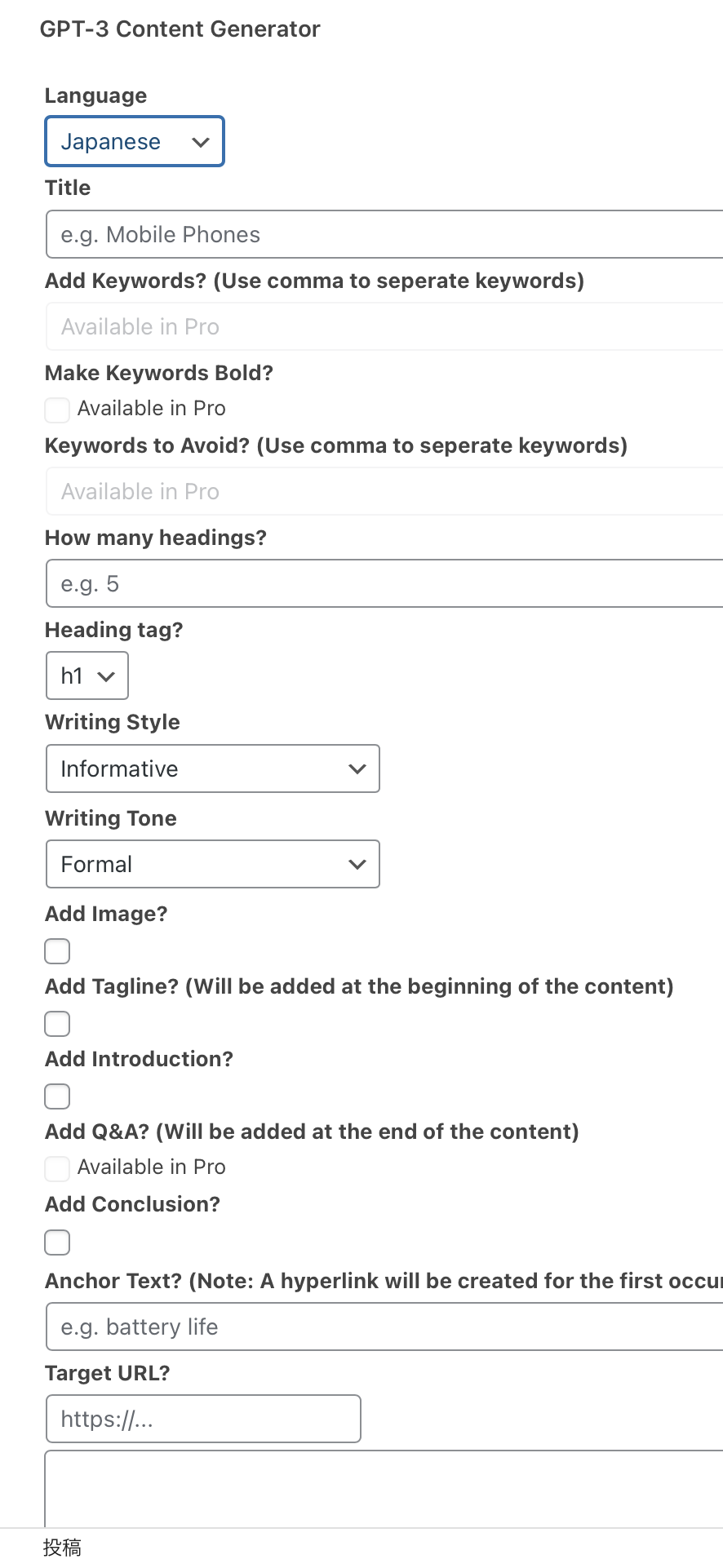Click the Keywords to Avoid field
The height and width of the screenshot is (1568, 723).
tap(384, 492)
